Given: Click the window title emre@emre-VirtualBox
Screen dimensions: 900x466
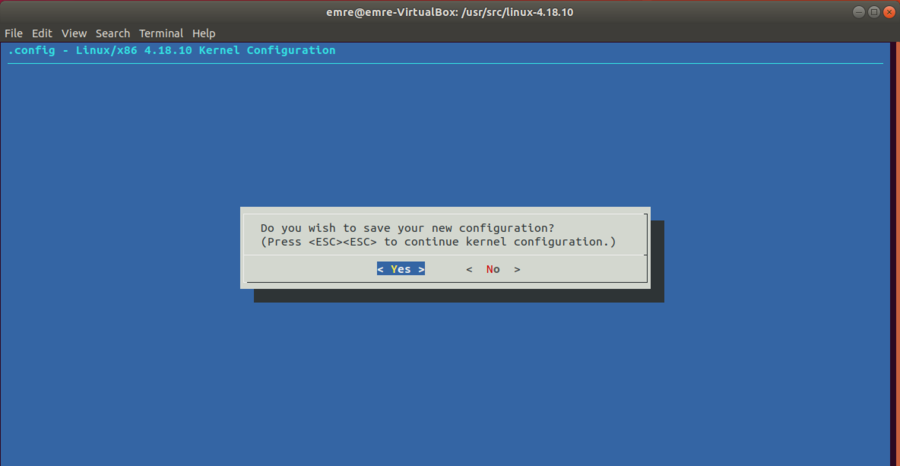Looking at the screenshot, I should coord(449,12).
